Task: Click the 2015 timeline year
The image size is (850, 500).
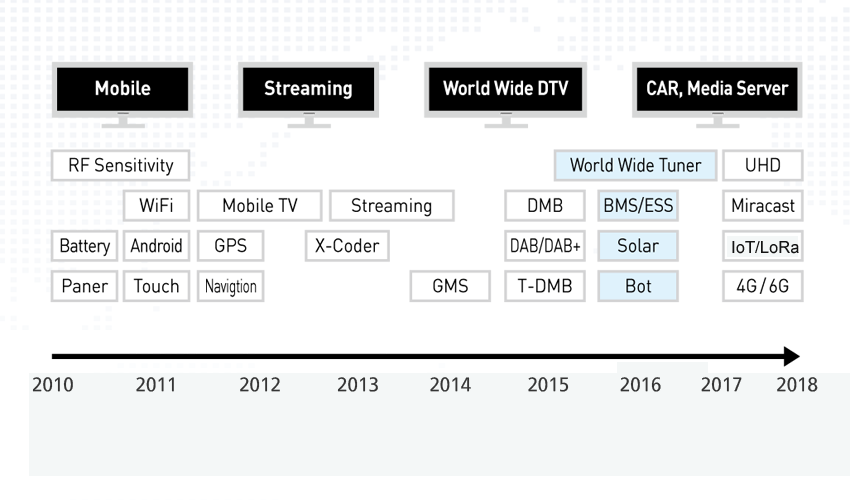Action: point(548,384)
